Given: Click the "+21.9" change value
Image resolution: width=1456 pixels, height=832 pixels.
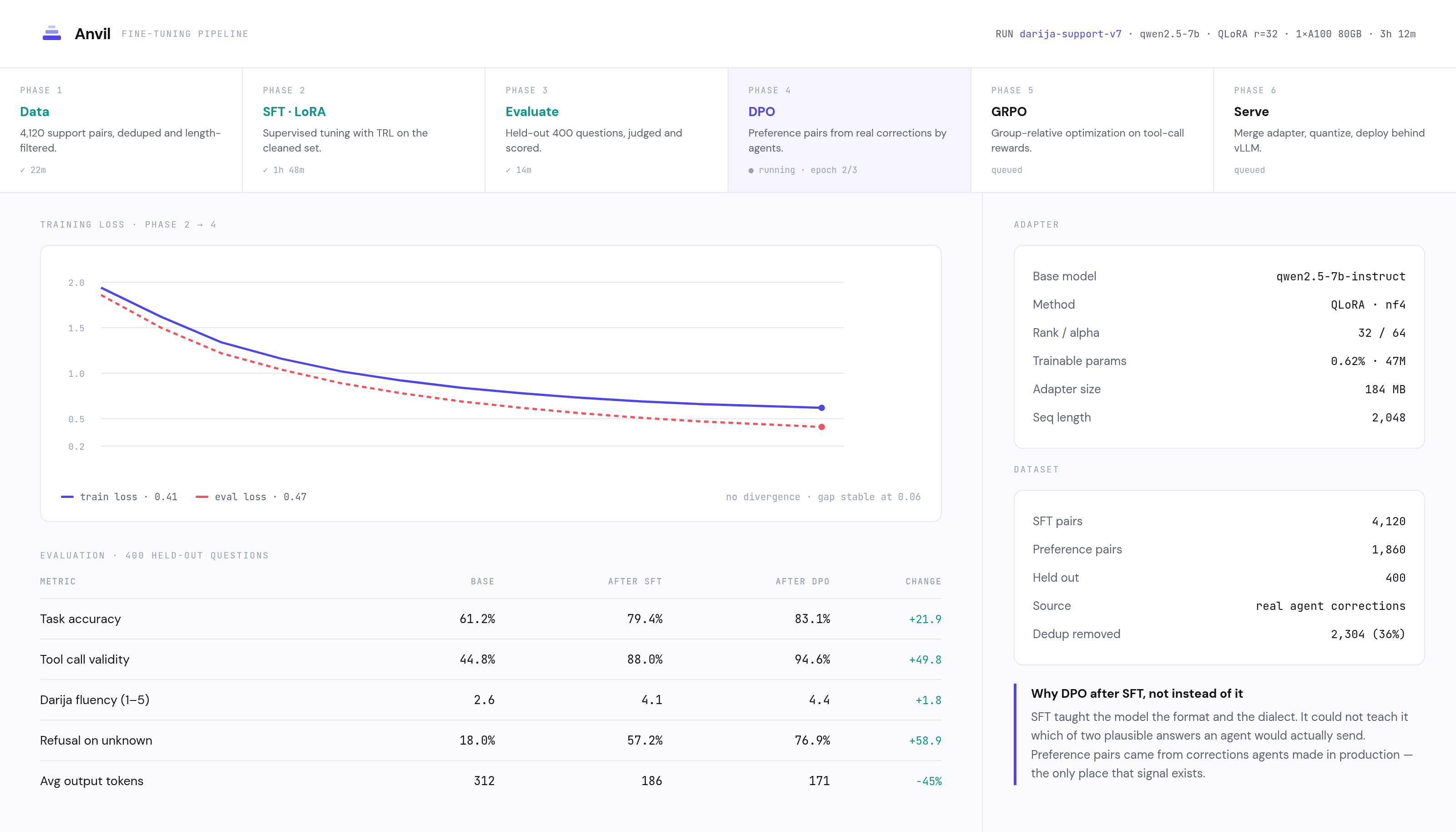Looking at the screenshot, I should pos(925,619).
